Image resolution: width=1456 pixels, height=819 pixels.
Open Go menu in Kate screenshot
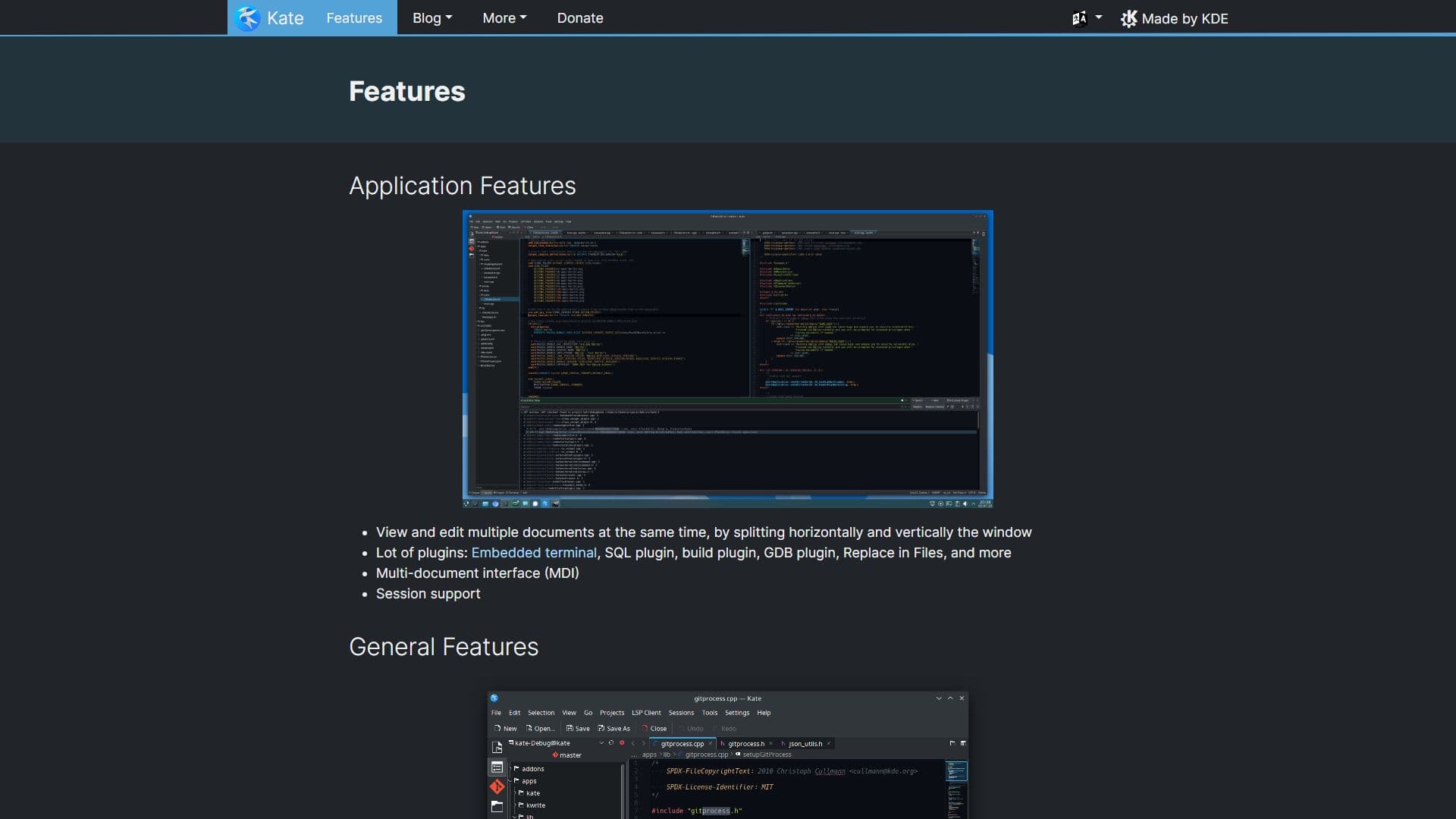(x=588, y=713)
